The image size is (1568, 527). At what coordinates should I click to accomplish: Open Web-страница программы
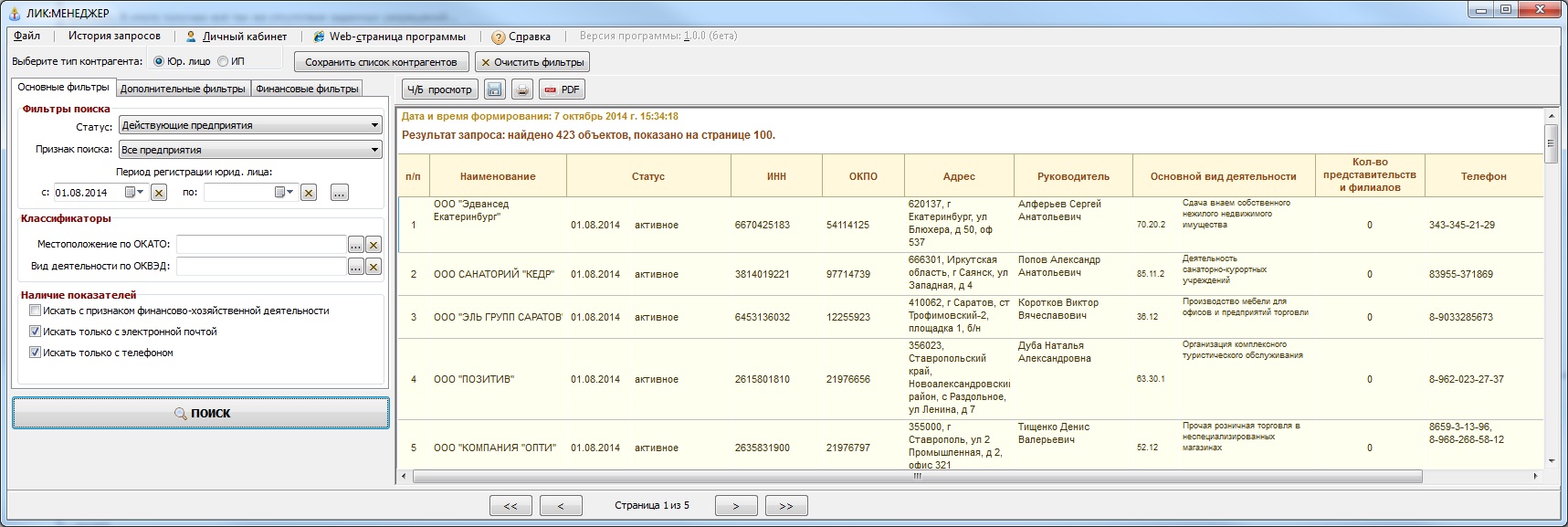(389, 37)
